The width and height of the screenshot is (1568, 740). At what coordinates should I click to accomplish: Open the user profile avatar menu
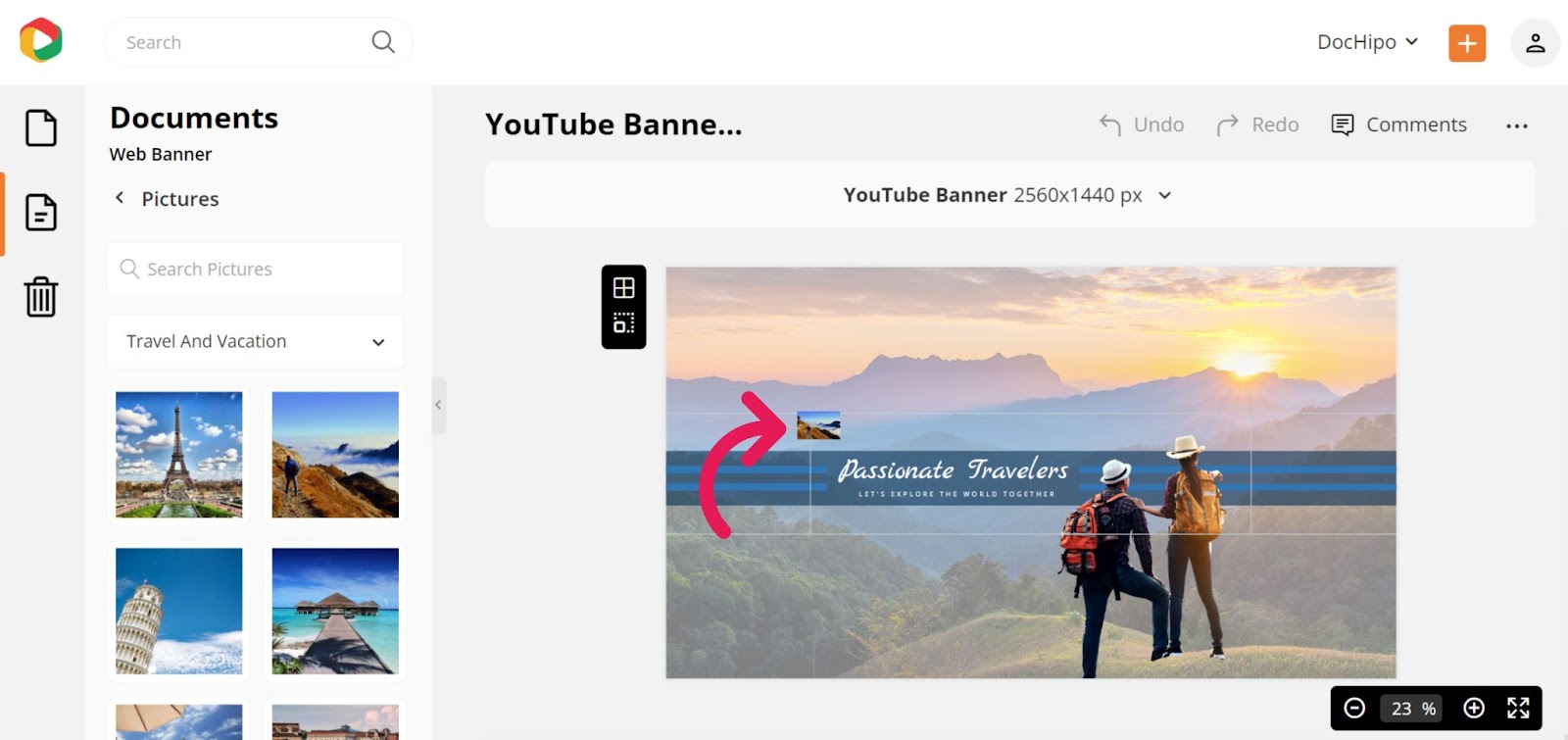click(x=1535, y=43)
